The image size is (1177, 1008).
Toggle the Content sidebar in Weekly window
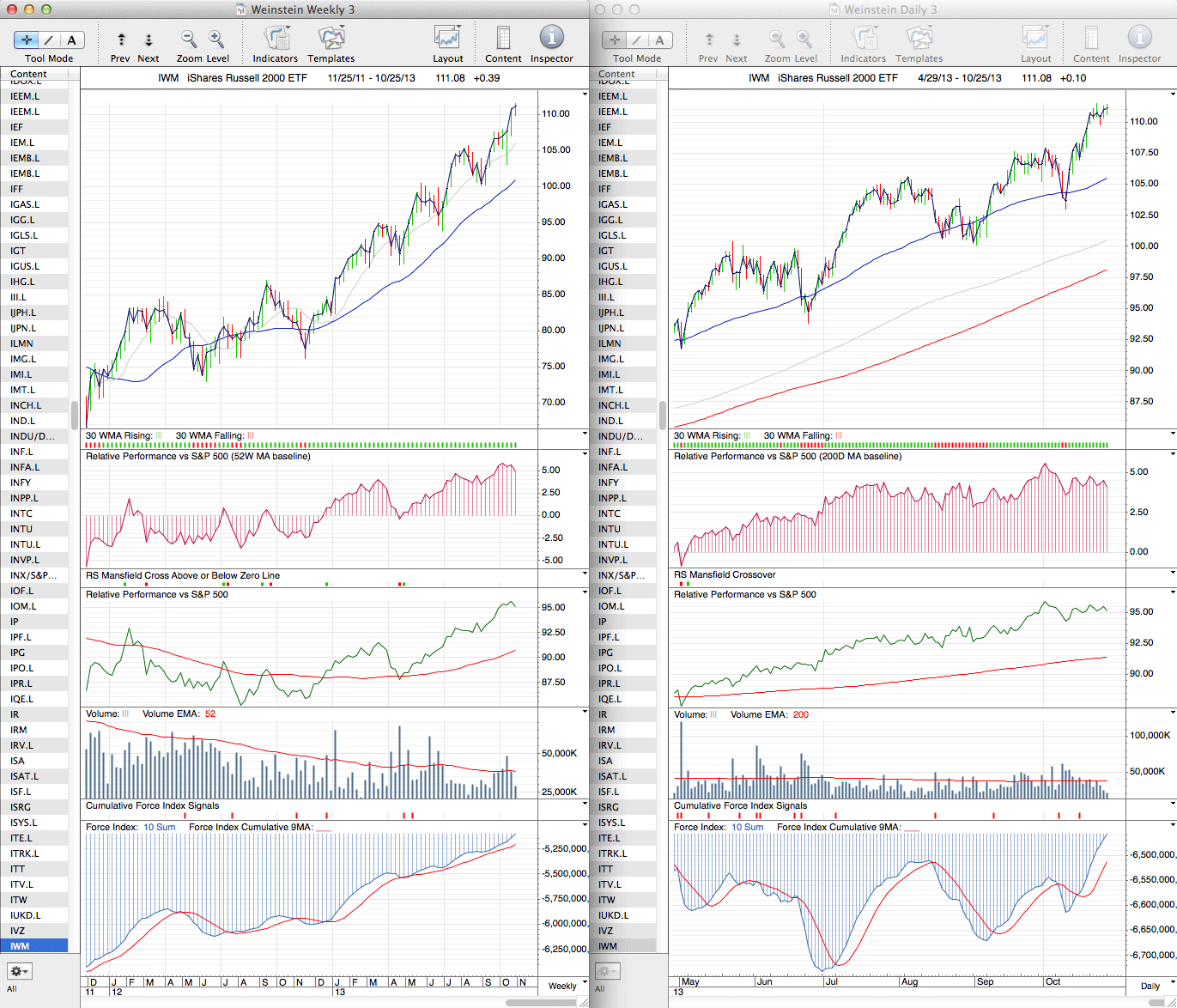click(x=503, y=39)
